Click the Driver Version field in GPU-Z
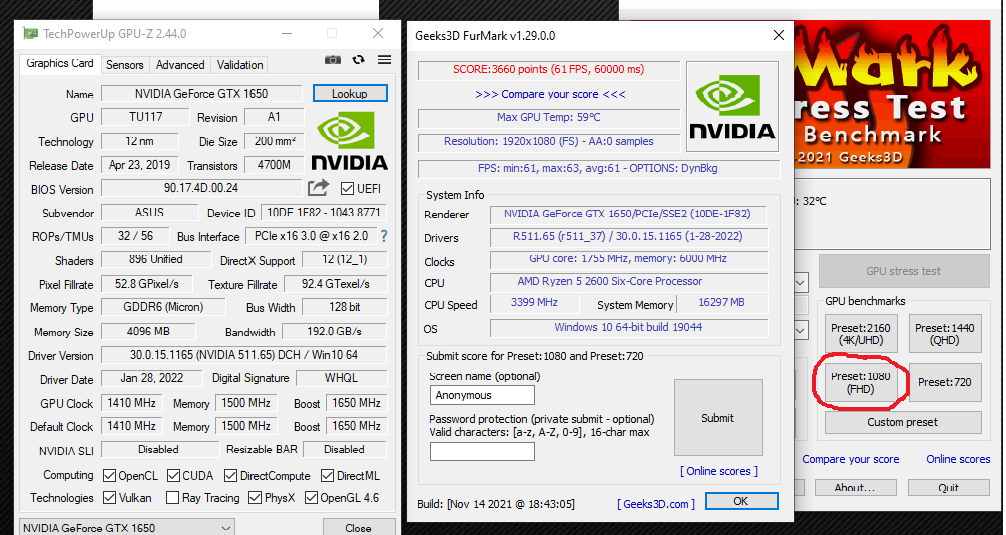This screenshot has height=535, width=1006. 244,355
